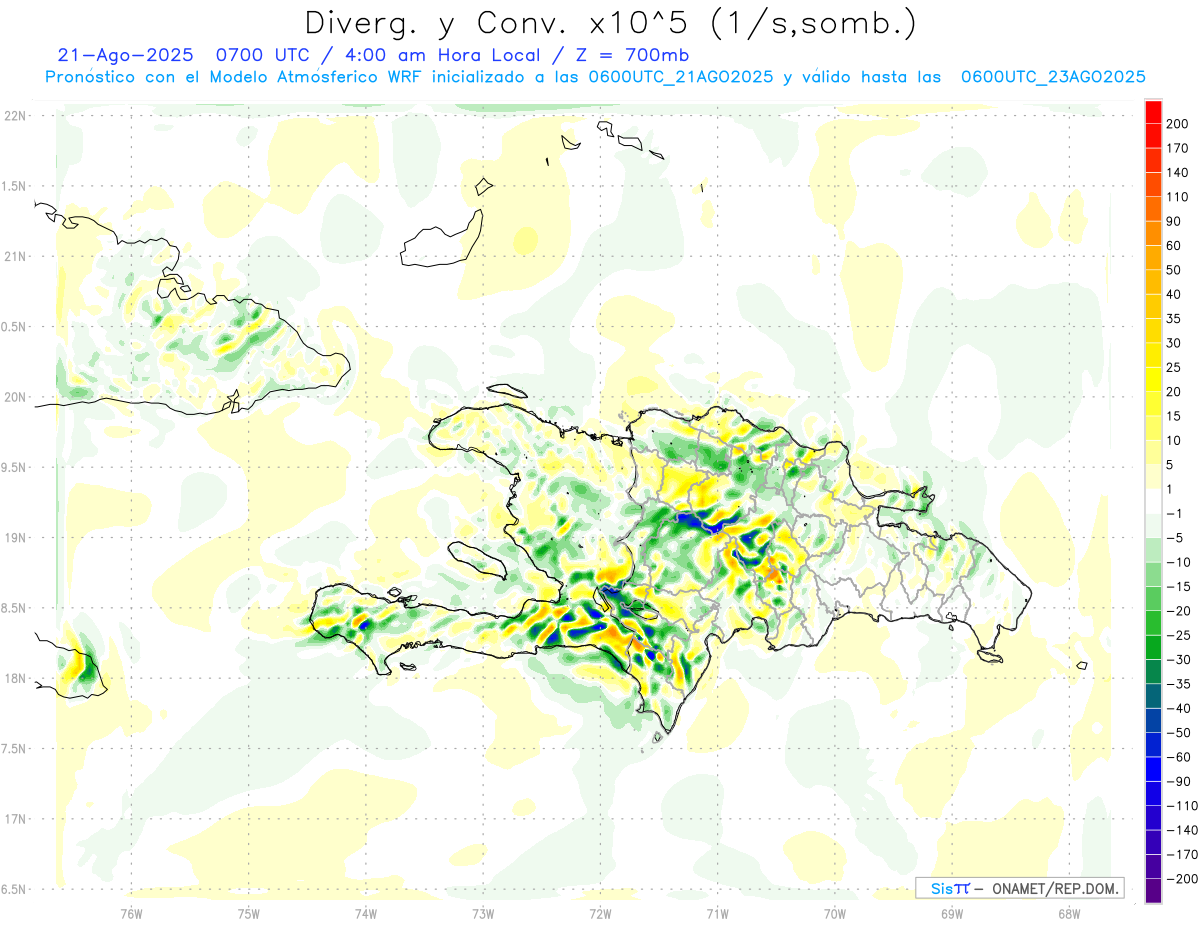Click the colorbar value '200' at the top
Viewport: 1200px width, 927px height.
point(1177,124)
